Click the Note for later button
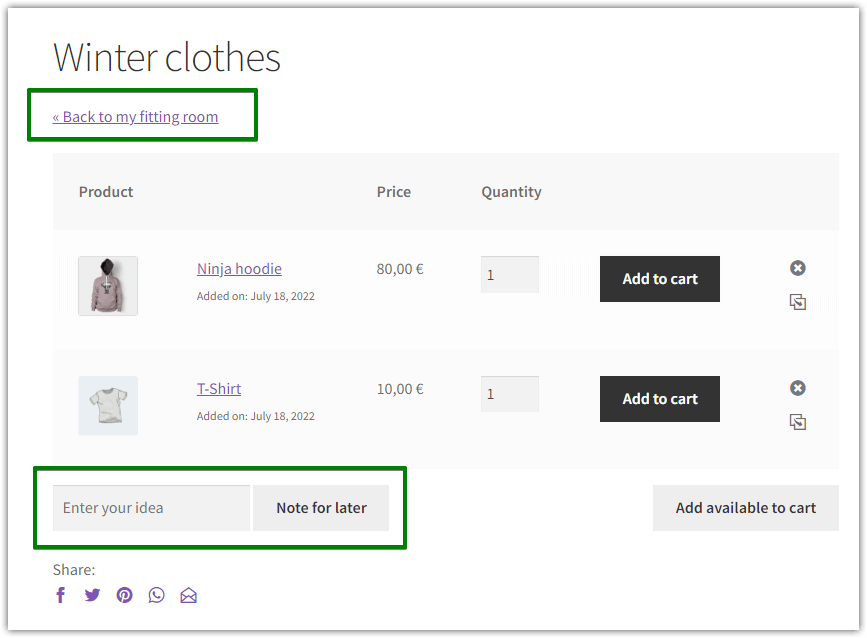The image size is (867, 638). tap(321, 508)
